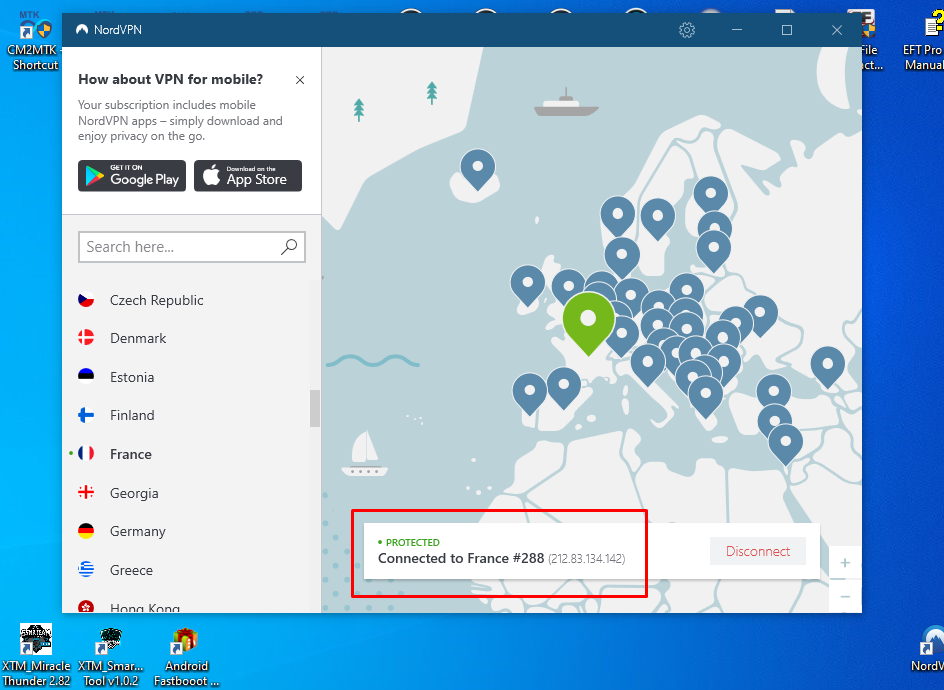Click the search magnifier icon
This screenshot has height=690, width=944.
tap(289, 246)
